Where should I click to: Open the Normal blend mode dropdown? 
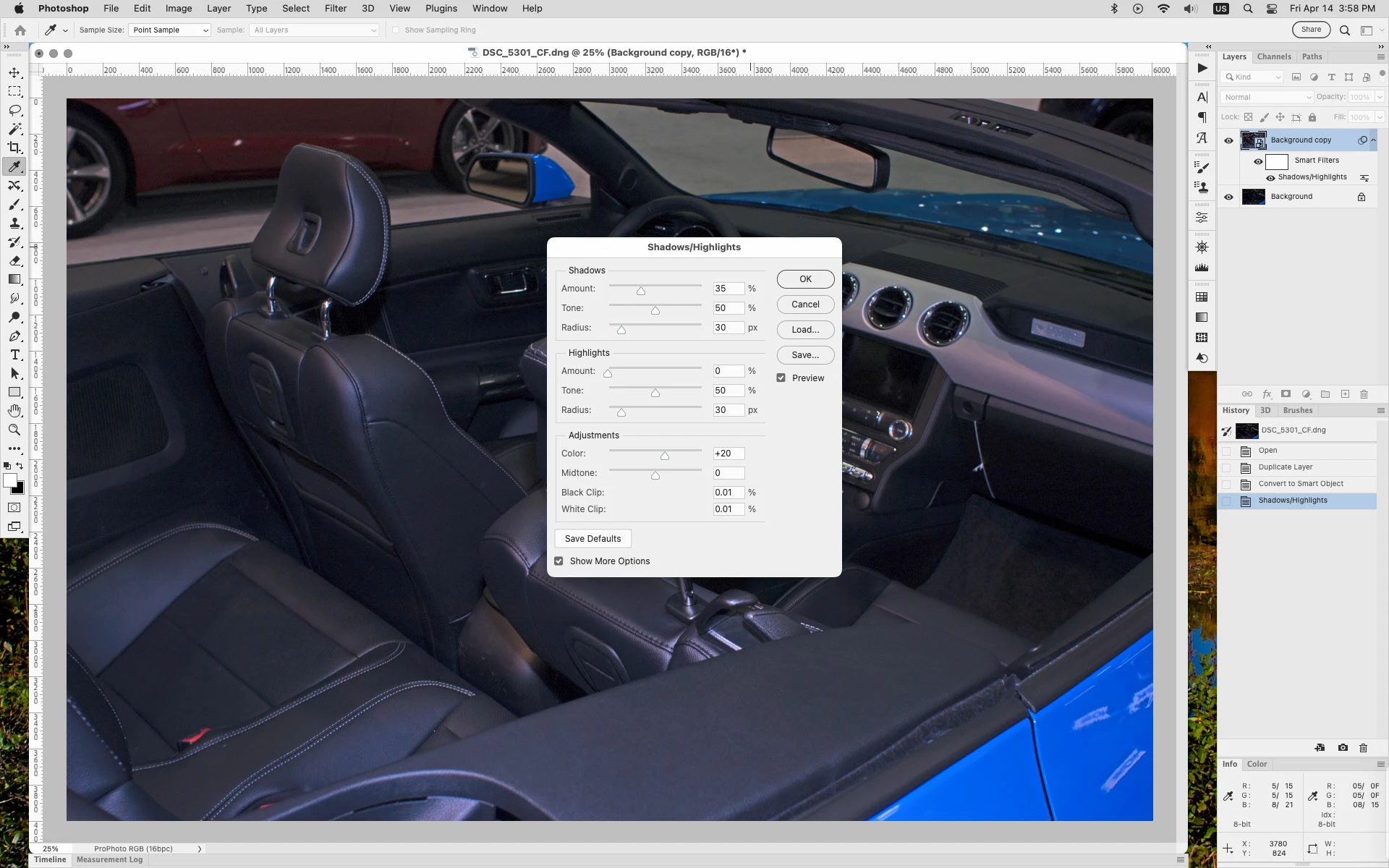pyautogui.click(x=1266, y=97)
